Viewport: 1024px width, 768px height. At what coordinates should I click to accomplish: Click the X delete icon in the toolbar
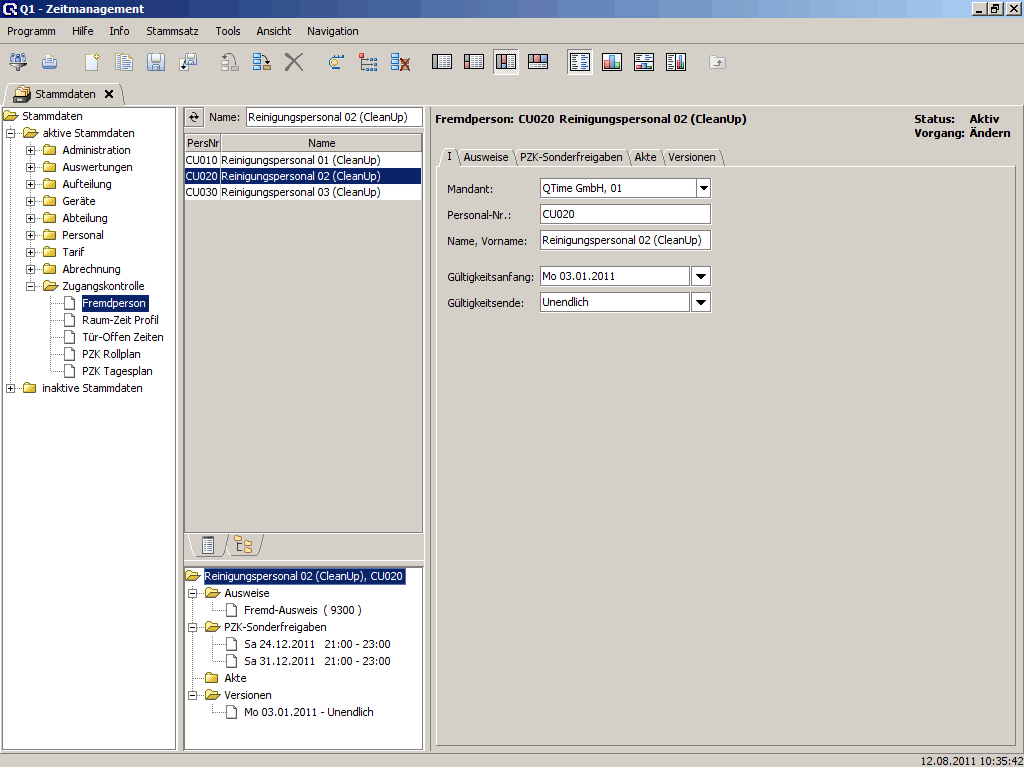point(293,62)
